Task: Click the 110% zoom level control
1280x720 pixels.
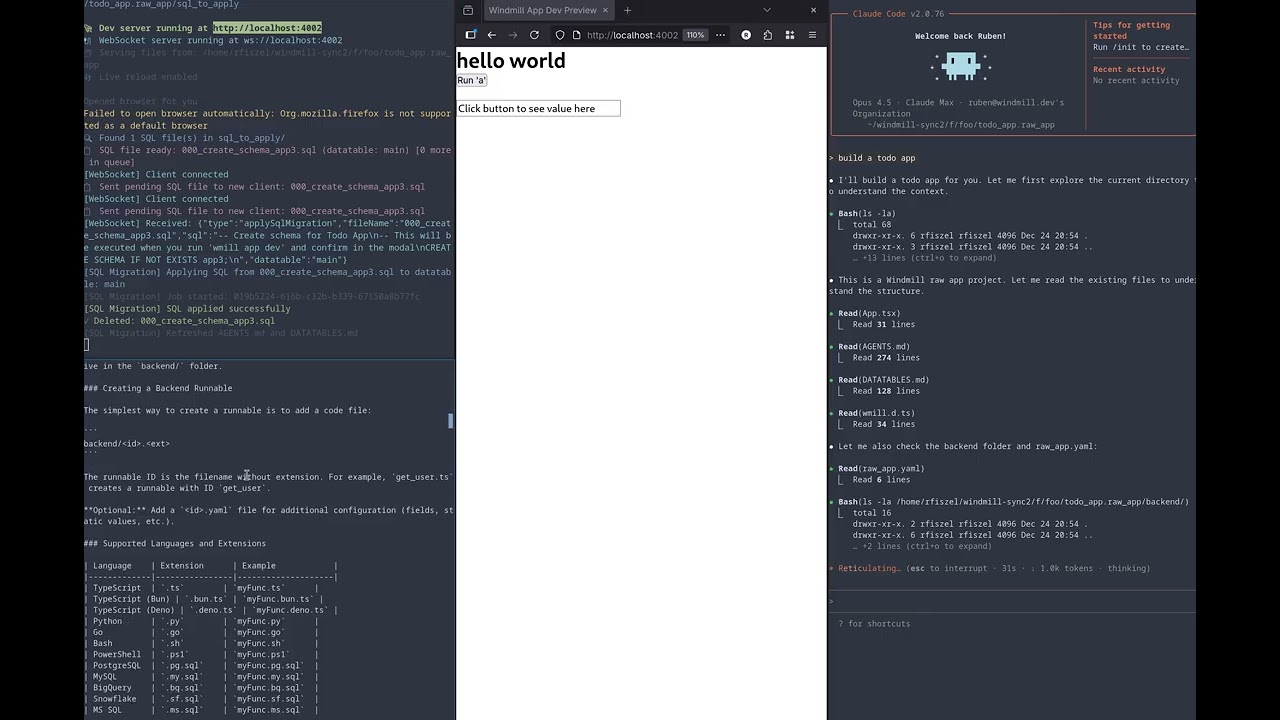Action: [x=695, y=35]
